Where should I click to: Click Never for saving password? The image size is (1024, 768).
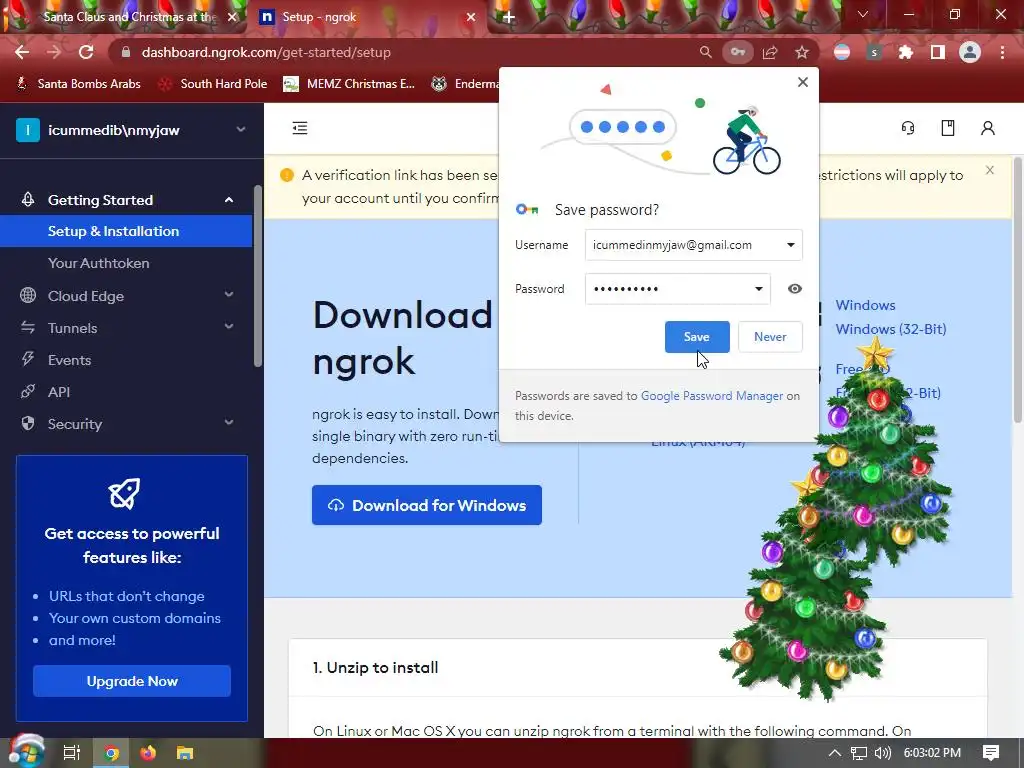click(x=770, y=337)
